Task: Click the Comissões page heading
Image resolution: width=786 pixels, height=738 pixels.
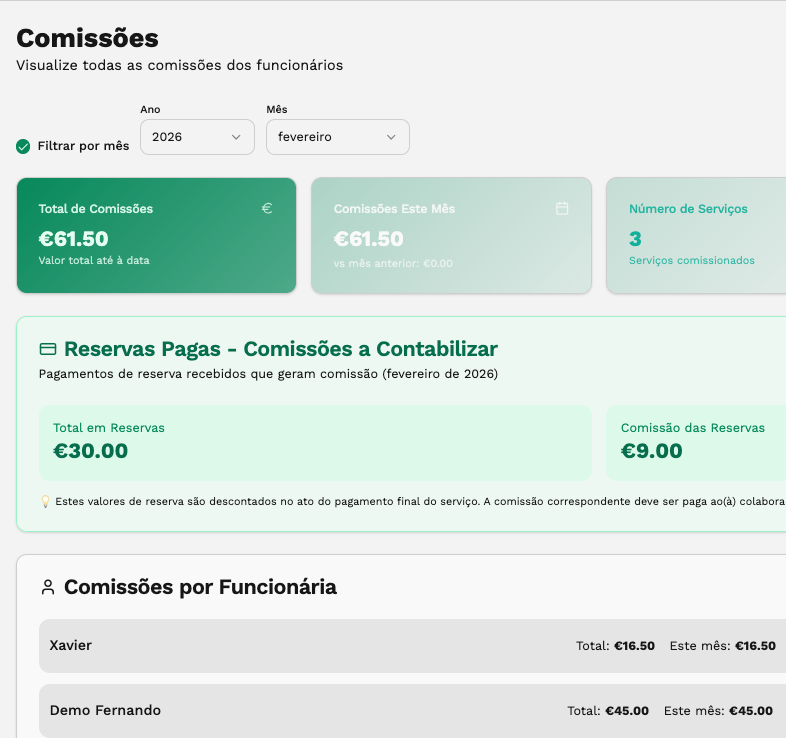Action: [88, 38]
